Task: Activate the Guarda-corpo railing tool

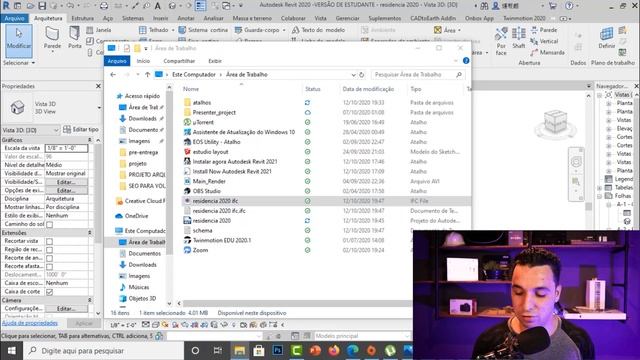Action: pyautogui.click(x=257, y=30)
